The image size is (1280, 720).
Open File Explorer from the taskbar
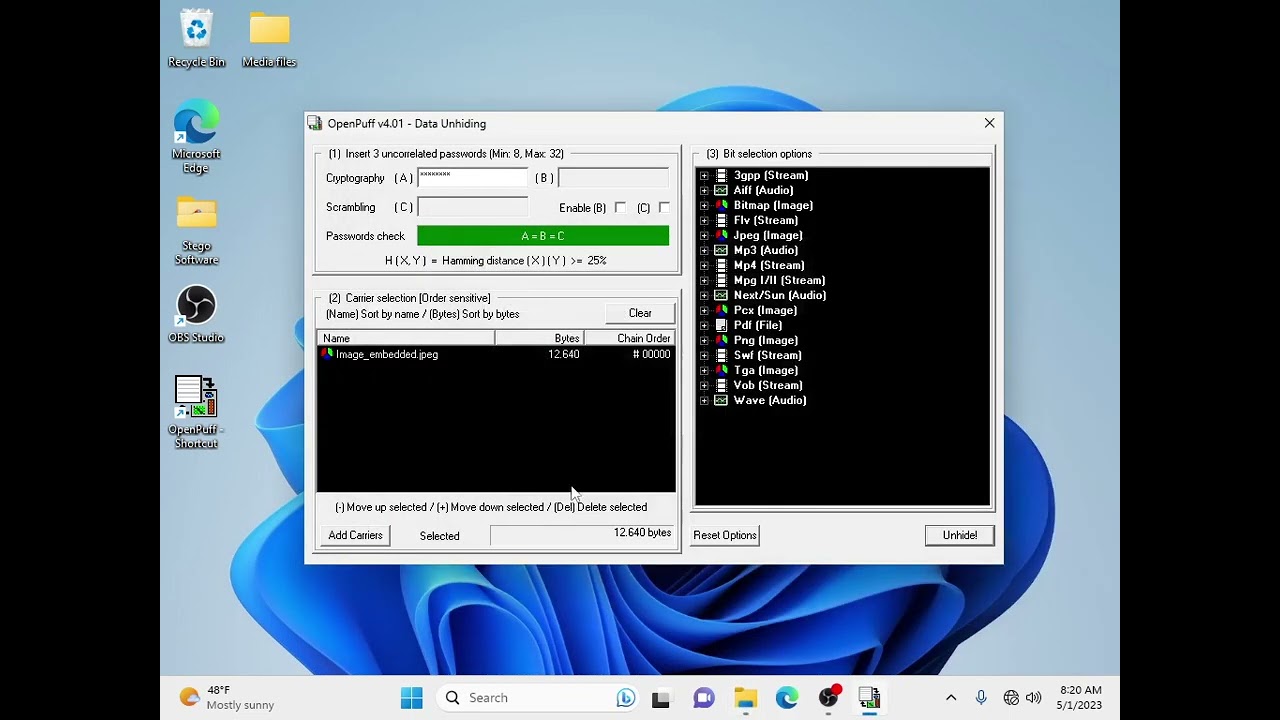745,698
